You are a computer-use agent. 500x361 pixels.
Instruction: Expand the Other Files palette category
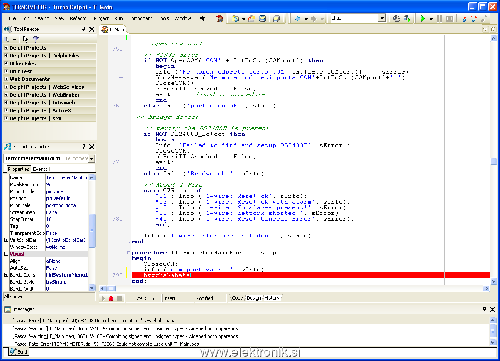(6, 63)
